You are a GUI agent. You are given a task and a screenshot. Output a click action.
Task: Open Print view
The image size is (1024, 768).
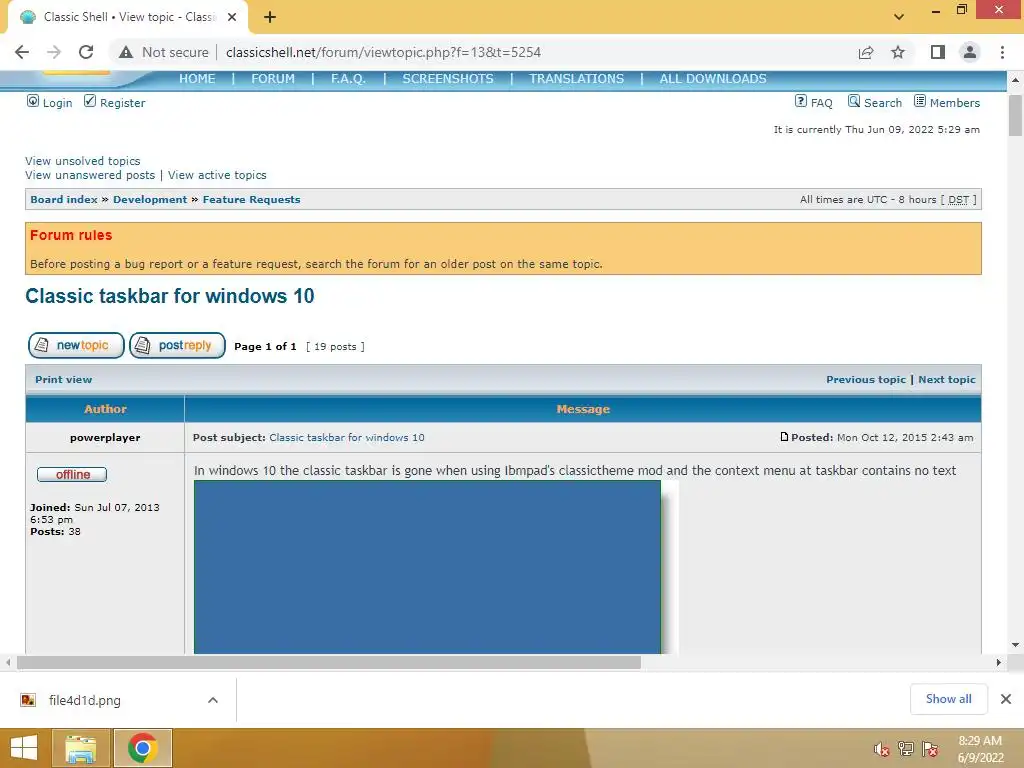coord(63,379)
